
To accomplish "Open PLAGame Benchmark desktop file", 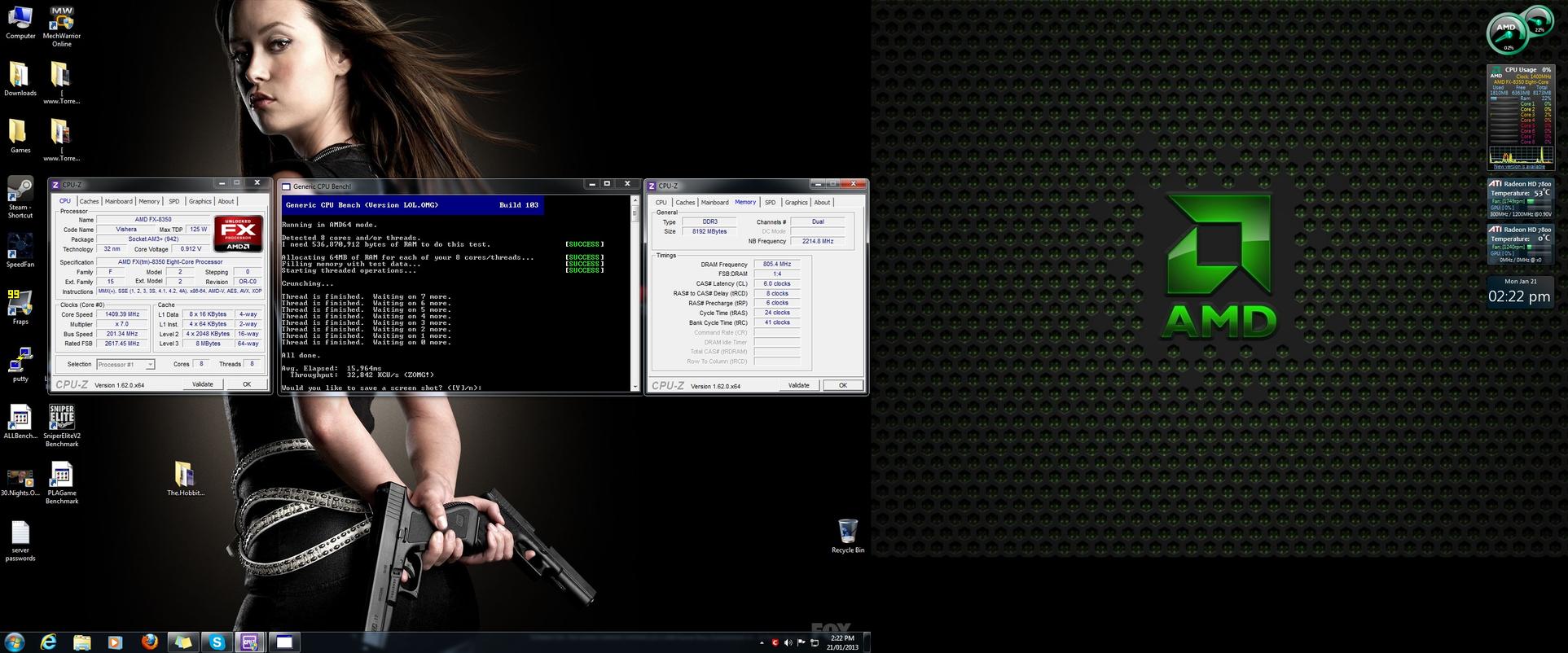I will click(62, 484).
